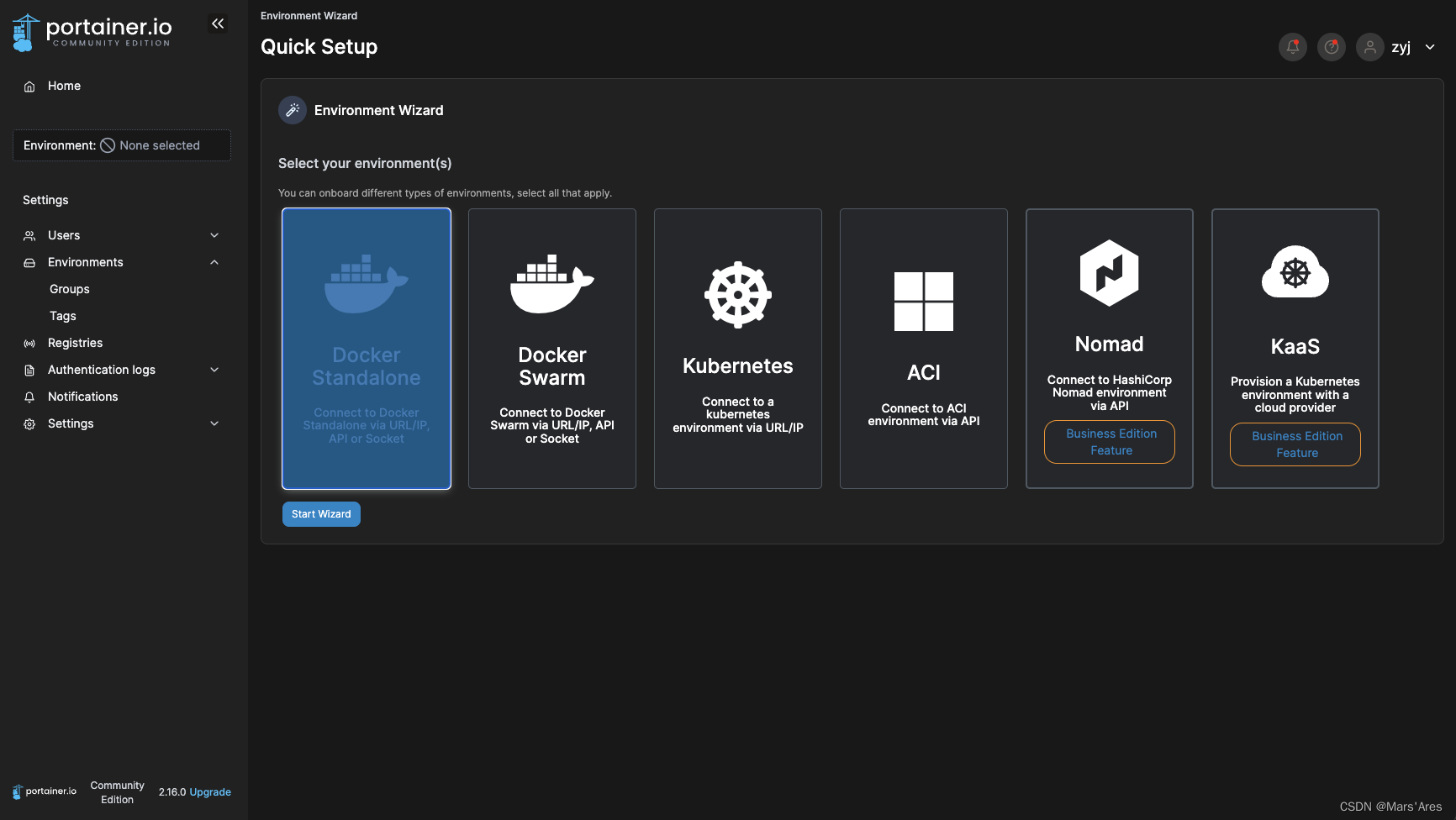Open help icon in top header
The height and width of the screenshot is (820, 1456).
pos(1332,47)
